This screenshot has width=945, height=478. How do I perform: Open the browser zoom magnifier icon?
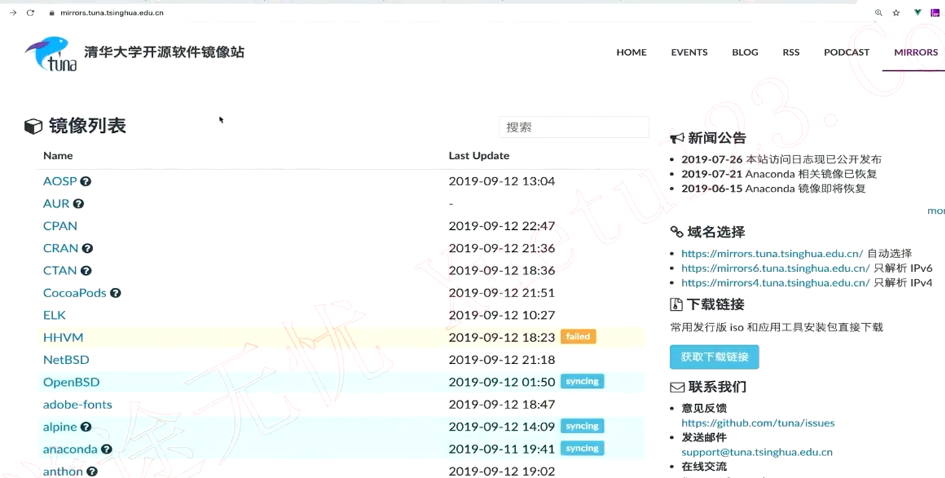coord(878,13)
